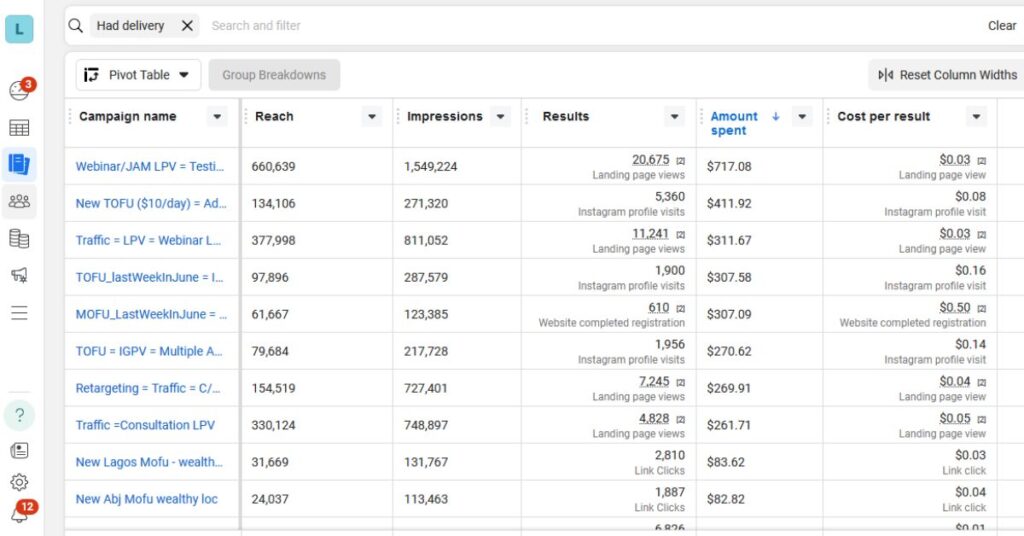The image size is (1024, 536).
Task: Open the TOFU_lastWeekInJune campaign link
Action: click(x=150, y=277)
